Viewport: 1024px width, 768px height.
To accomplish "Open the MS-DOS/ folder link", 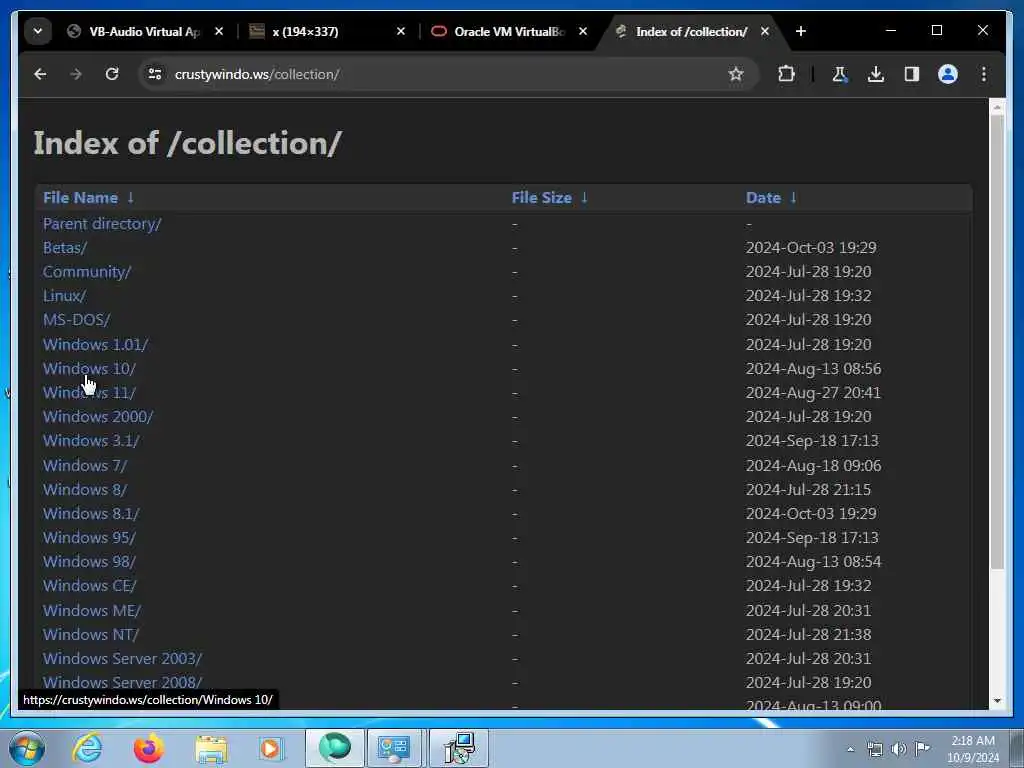I will (76, 320).
